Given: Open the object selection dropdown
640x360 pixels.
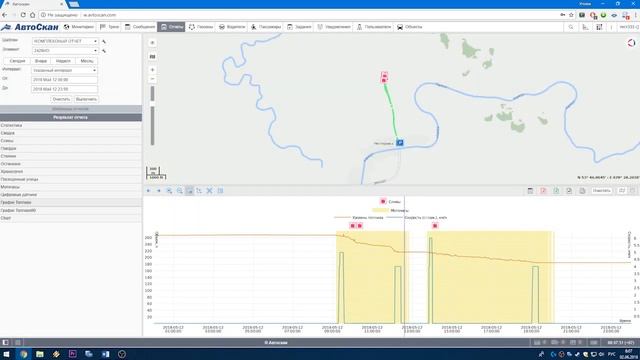Looking at the screenshot, I should [65, 51].
